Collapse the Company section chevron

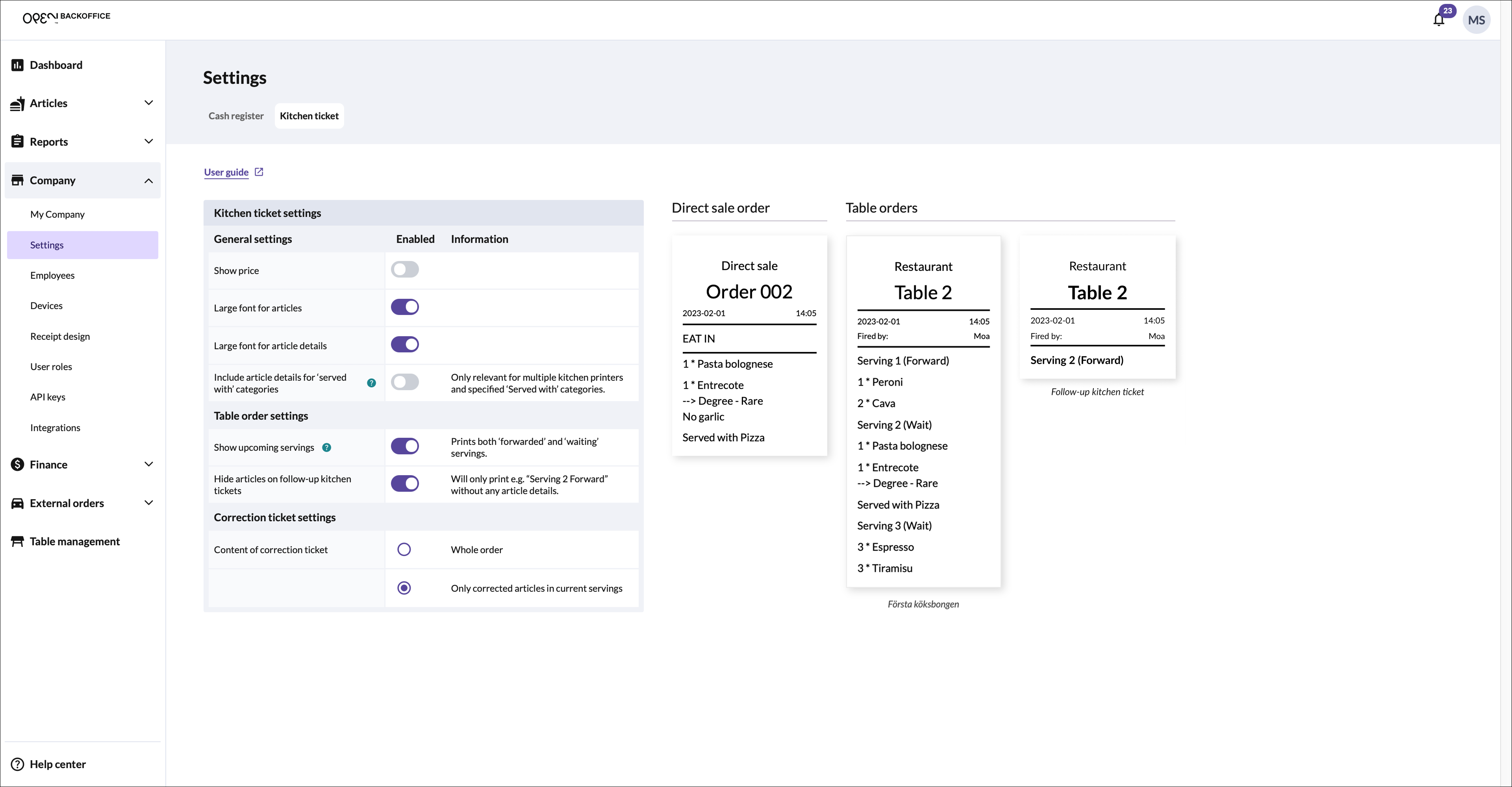click(148, 180)
